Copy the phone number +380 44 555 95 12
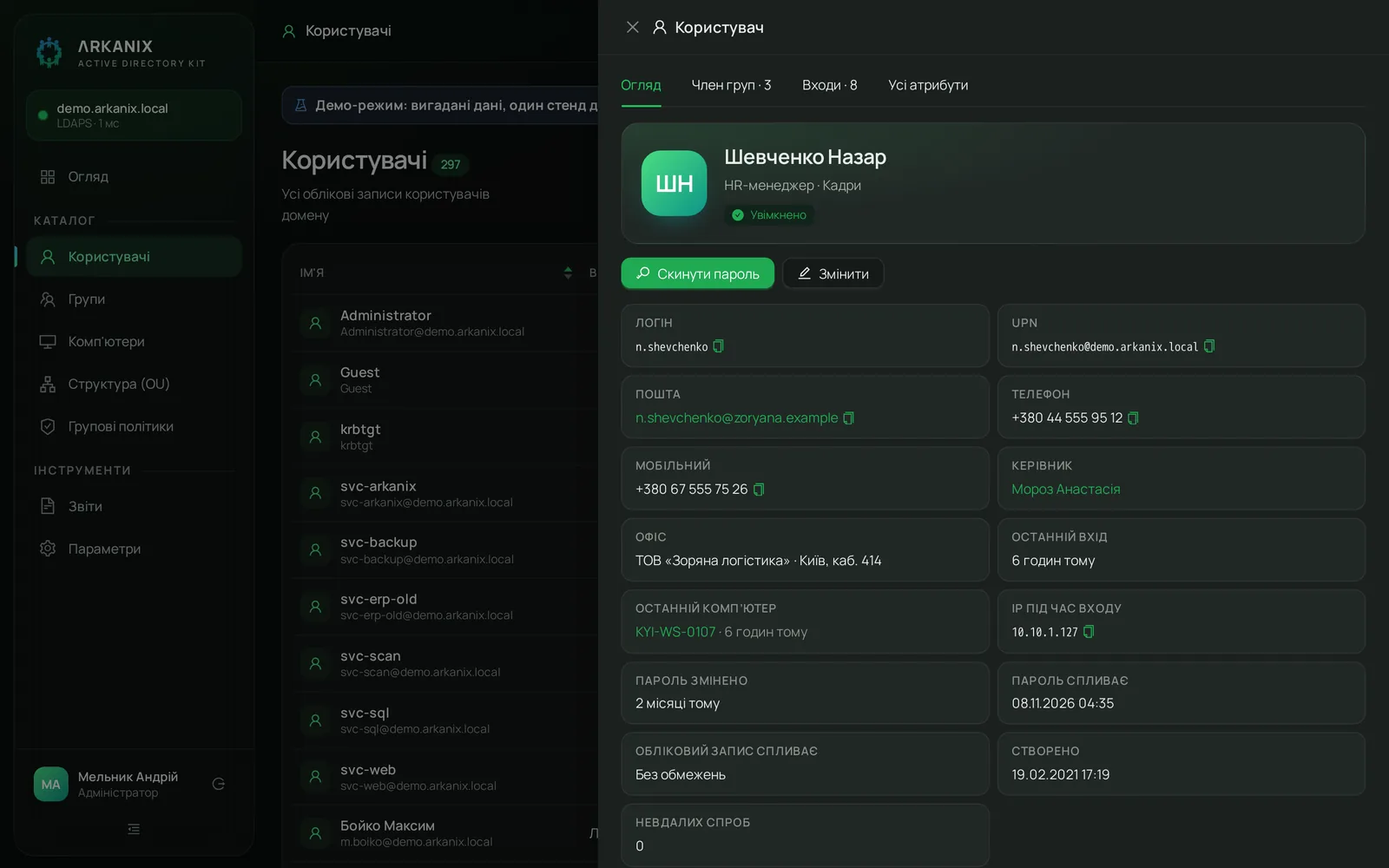 (x=1133, y=418)
